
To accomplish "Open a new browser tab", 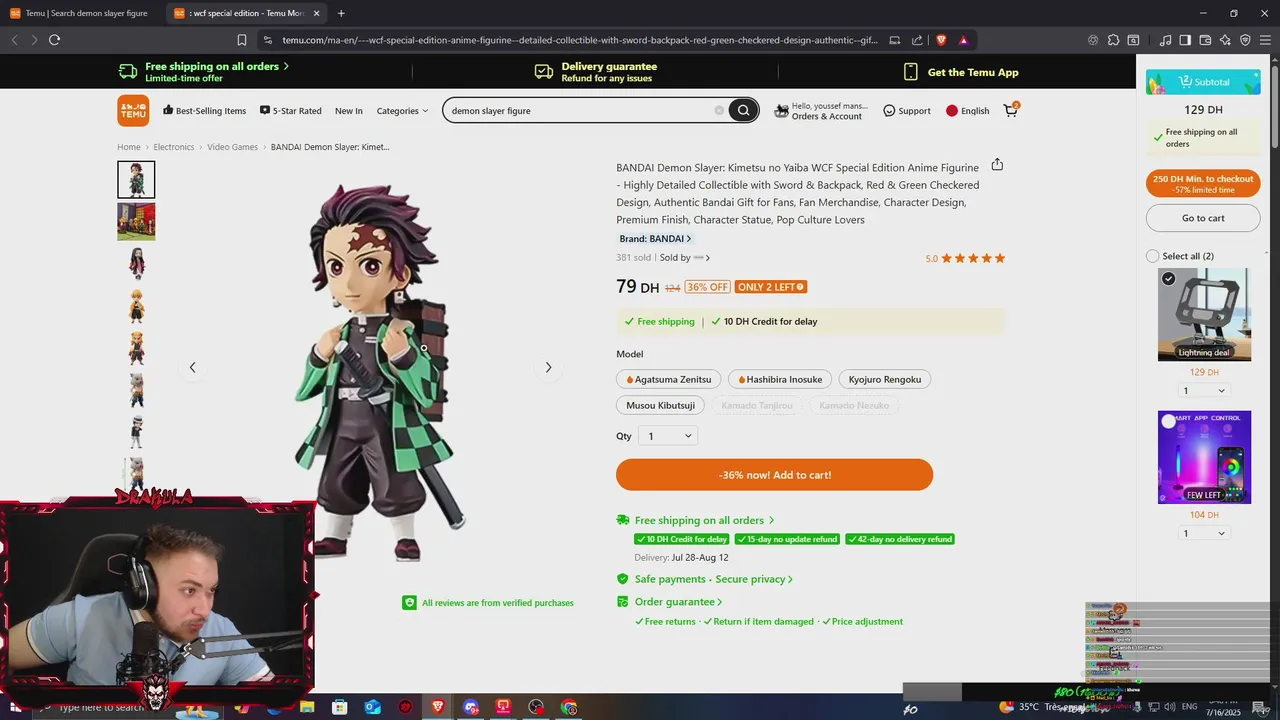I will click(x=341, y=13).
